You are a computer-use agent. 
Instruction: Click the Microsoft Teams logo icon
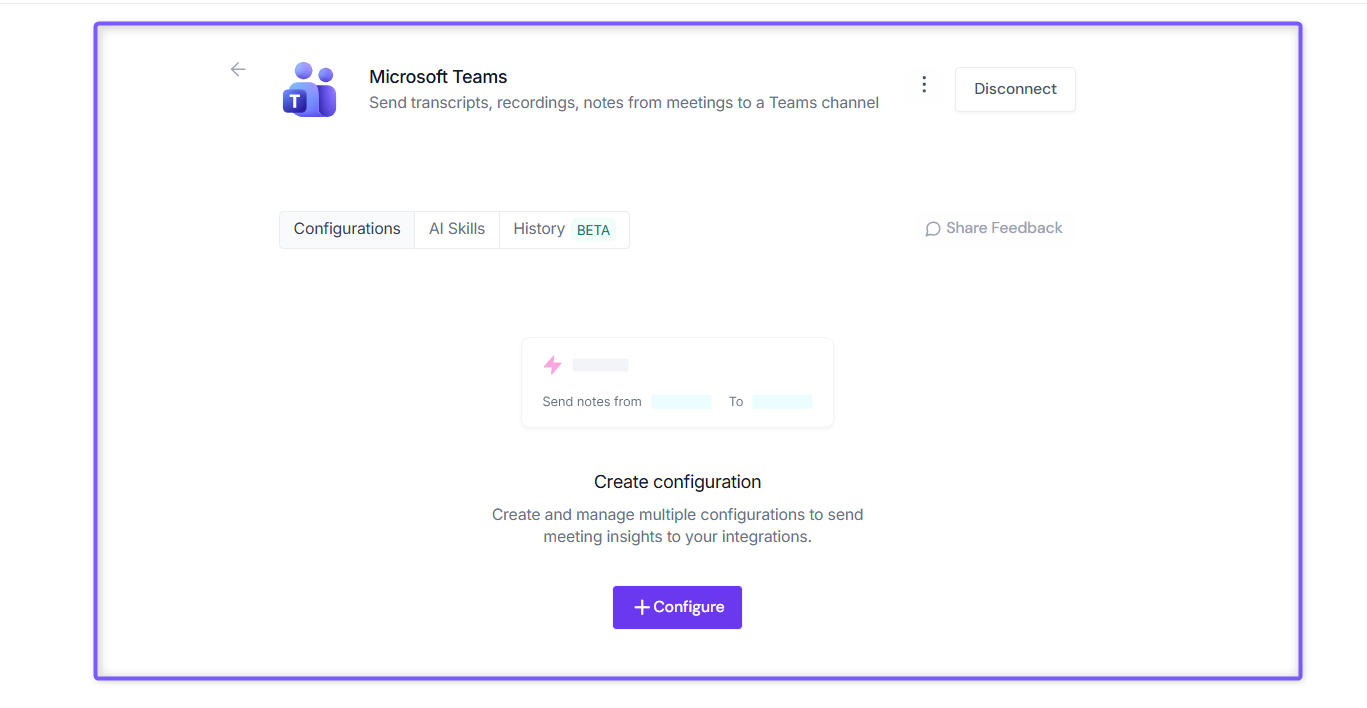[x=309, y=89]
